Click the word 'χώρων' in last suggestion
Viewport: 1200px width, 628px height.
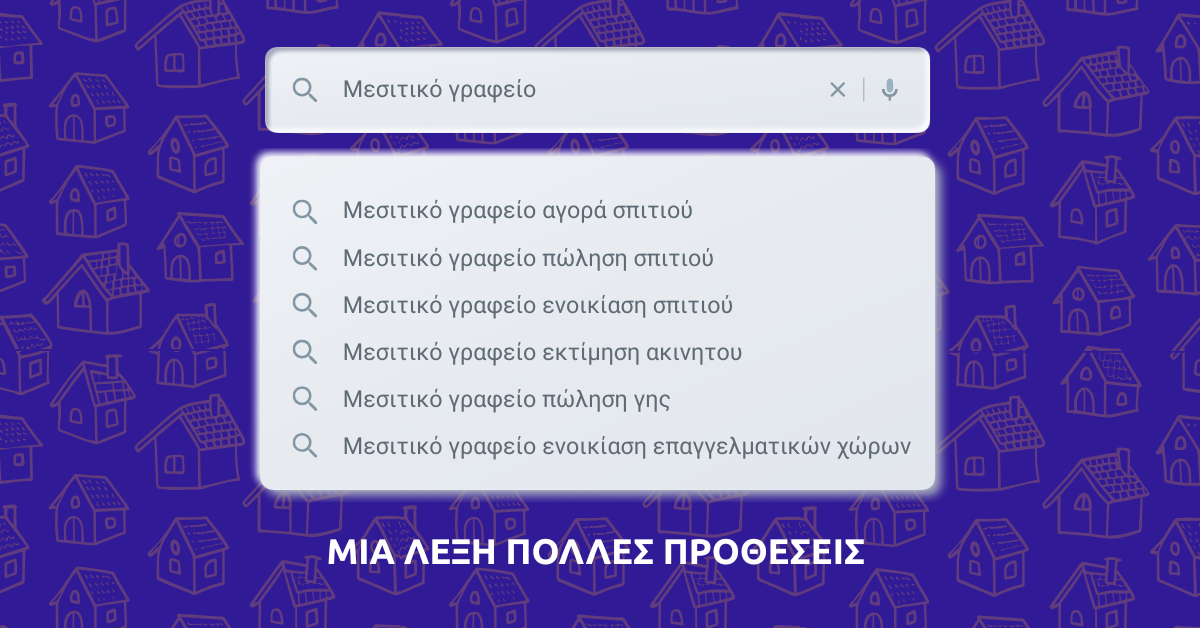tap(875, 447)
